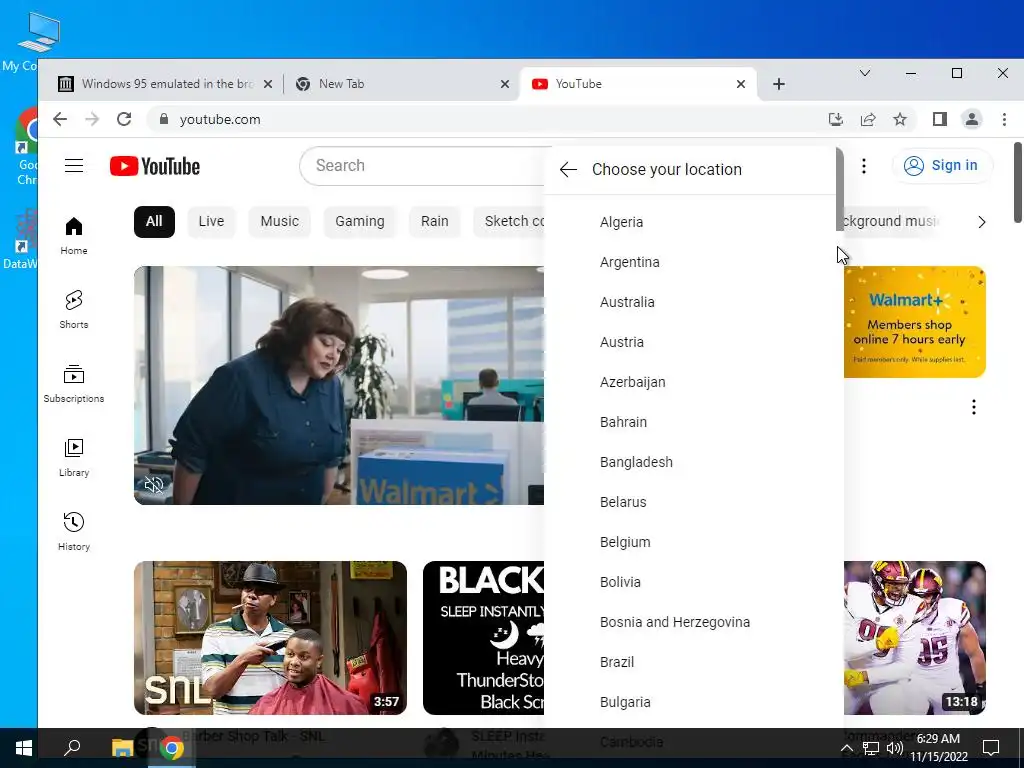Share this page icon
Screen dimensions: 1024x768
pos(868,120)
